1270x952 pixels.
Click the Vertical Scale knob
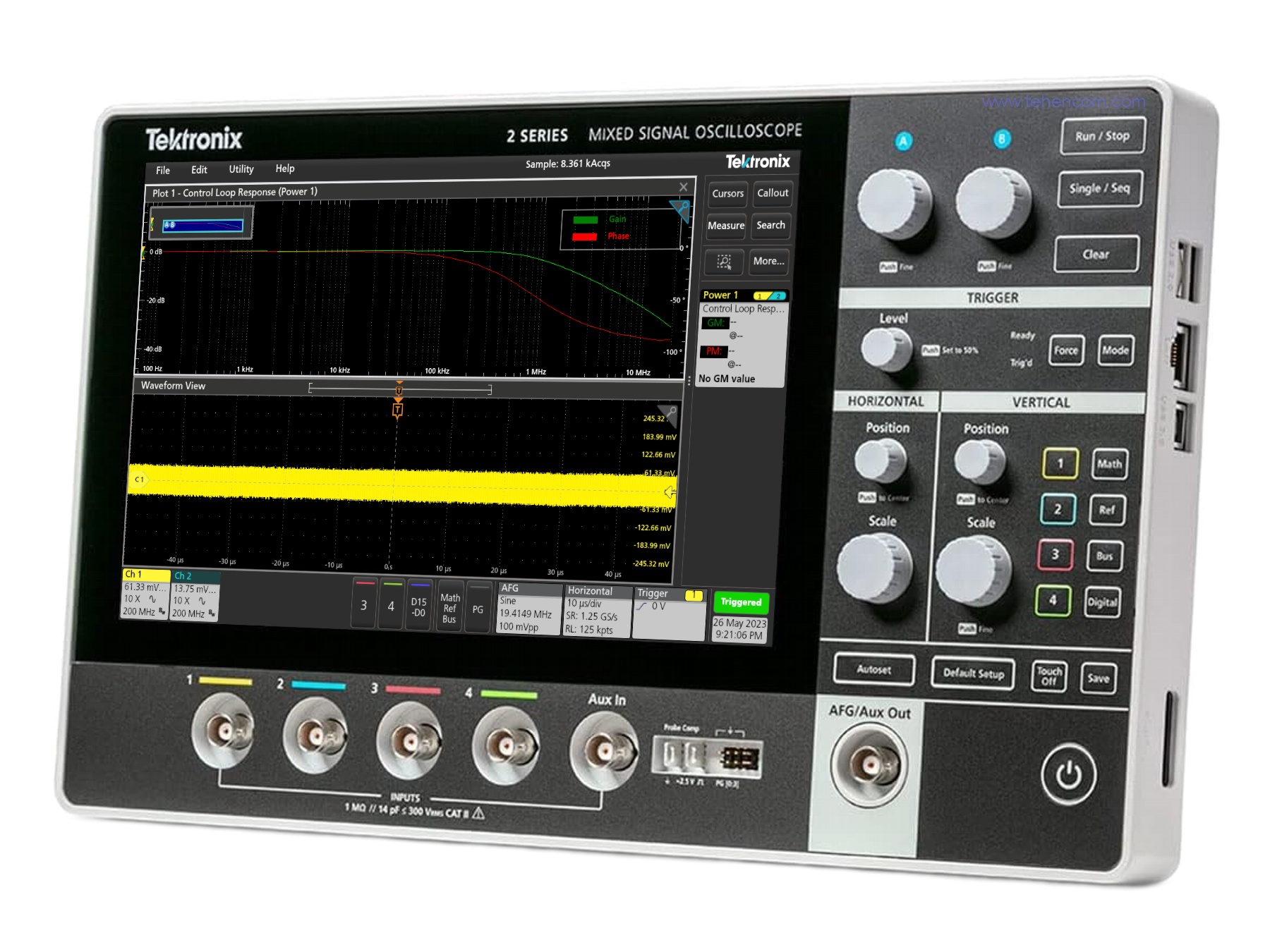[x=973, y=570]
